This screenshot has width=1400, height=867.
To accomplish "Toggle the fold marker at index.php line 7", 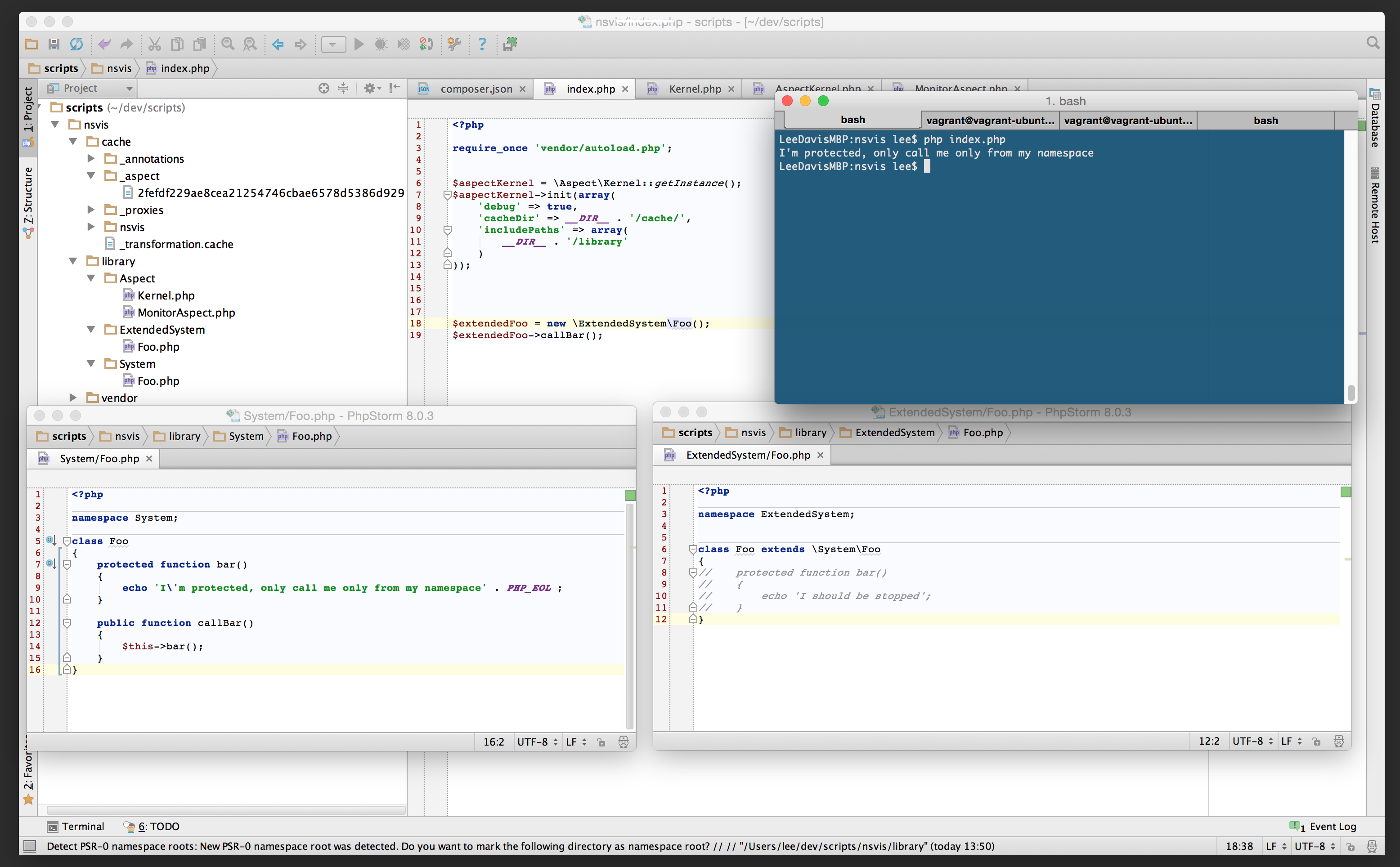I will click(447, 195).
